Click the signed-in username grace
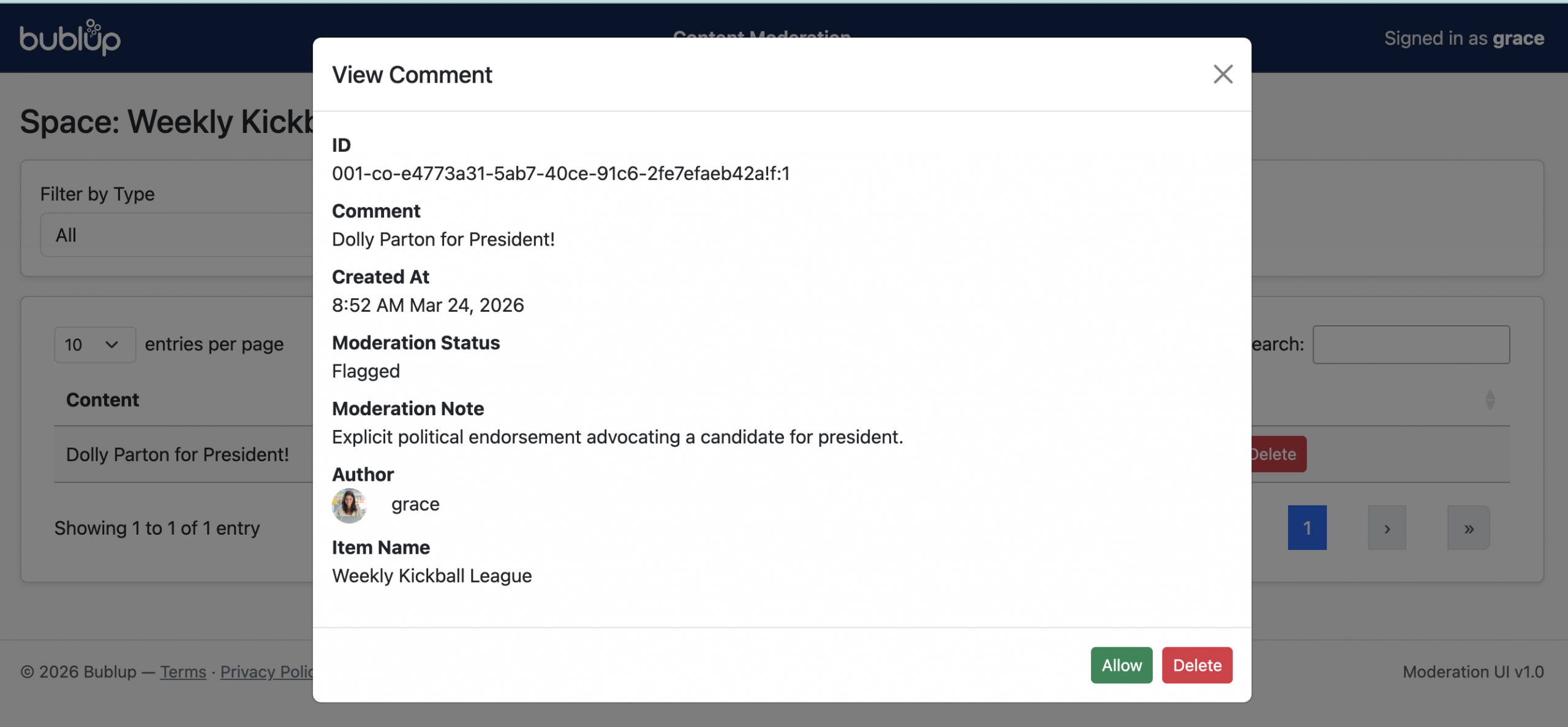This screenshot has width=1568, height=727. [1518, 39]
